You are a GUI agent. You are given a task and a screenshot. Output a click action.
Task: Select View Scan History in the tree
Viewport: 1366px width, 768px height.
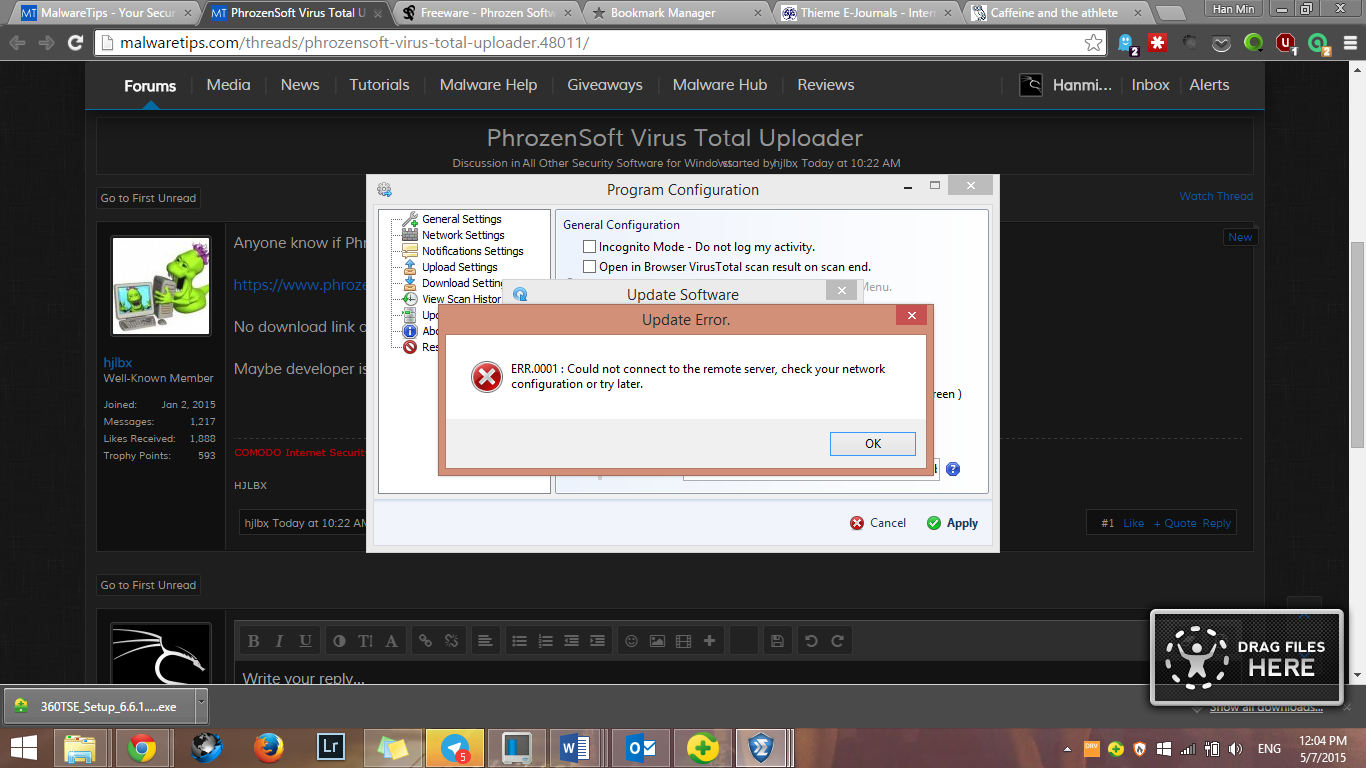click(461, 299)
